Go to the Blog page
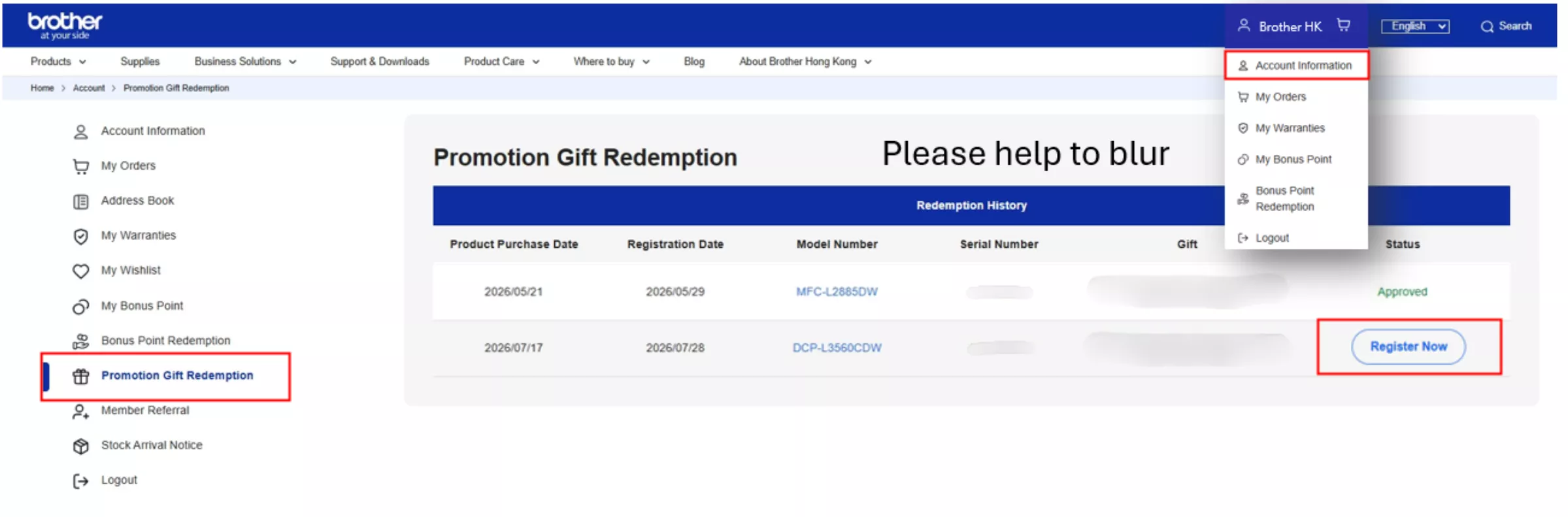This screenshot has width=1568, height=517. (x=694, y=61)
